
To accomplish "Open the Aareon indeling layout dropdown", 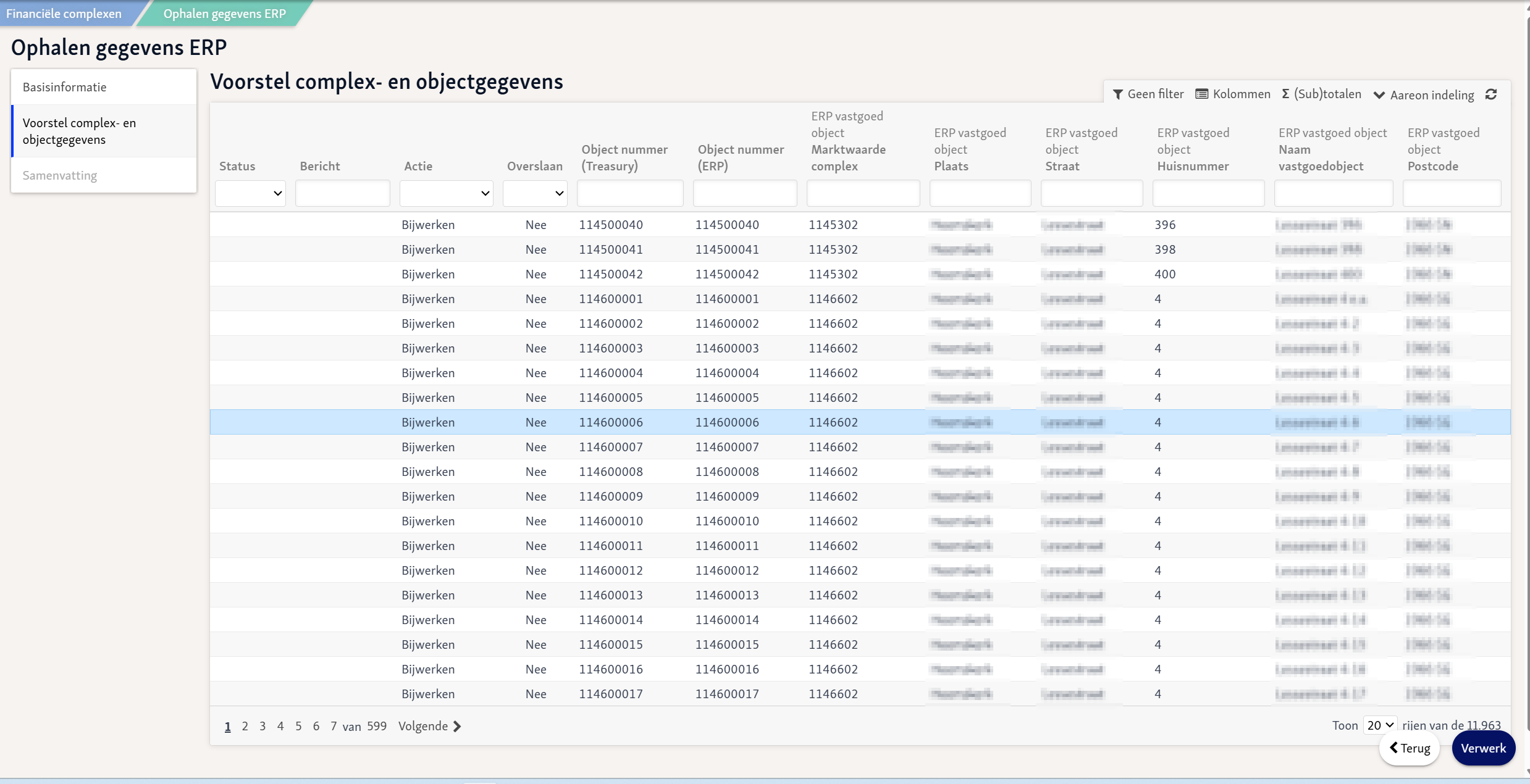I will (1424, 95).
